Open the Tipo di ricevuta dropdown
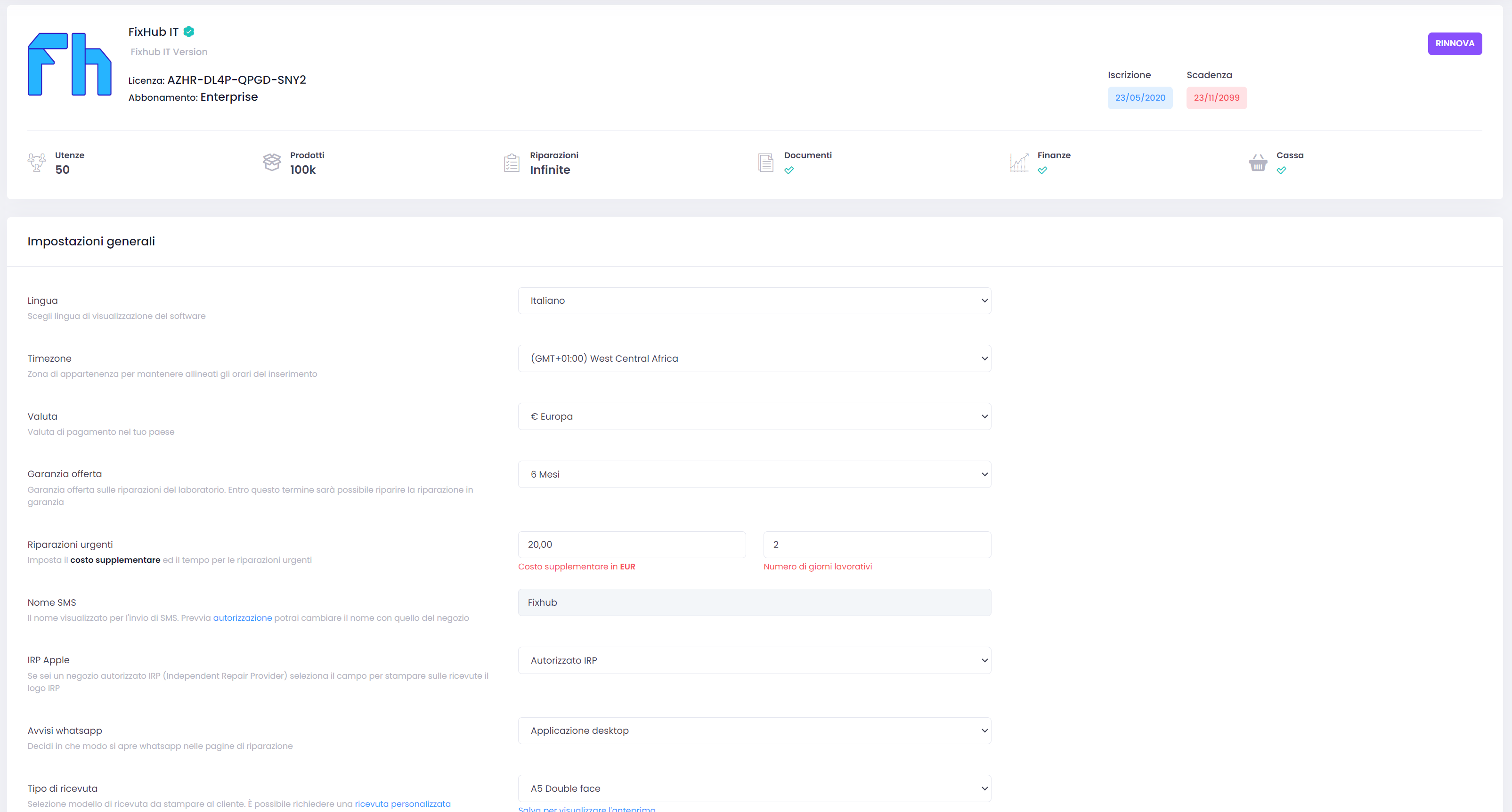The width and height of the screenshot is (1512, 812). [x=754, y=788]
